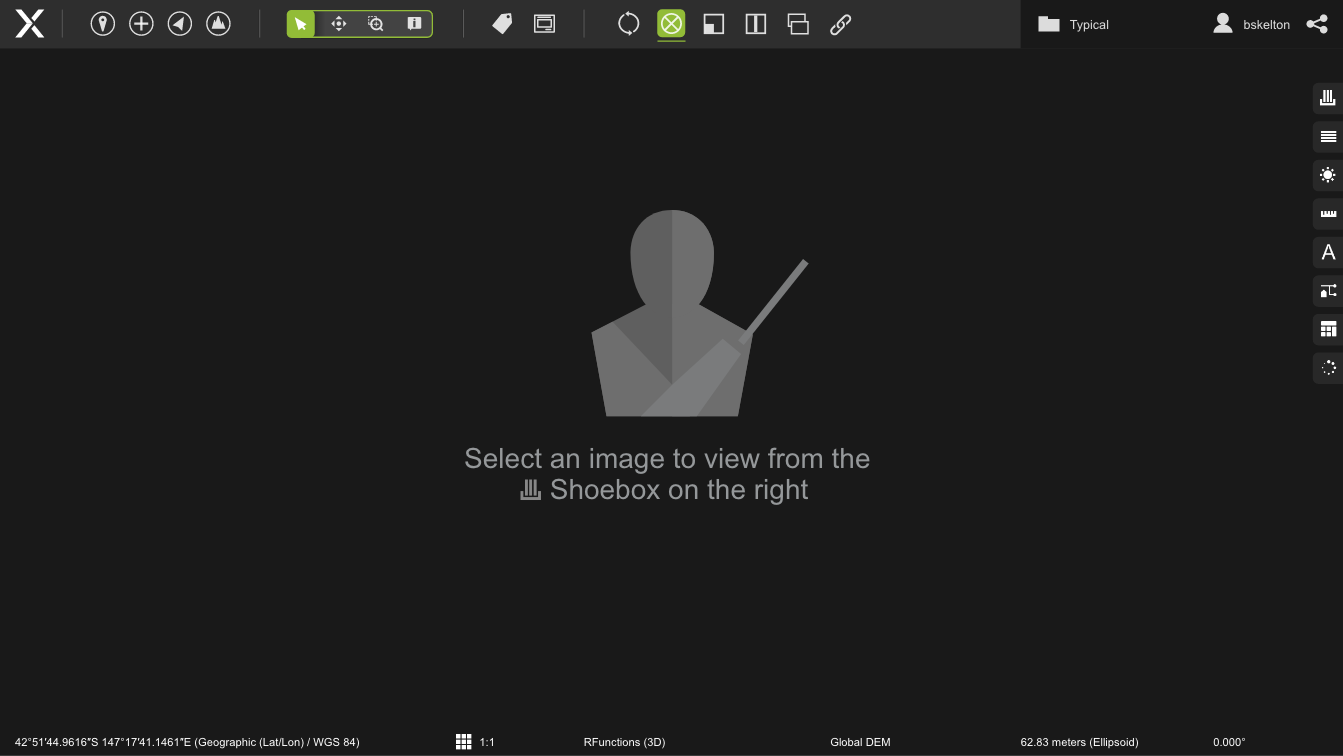
Task: Click the circular refresh arrows icon
Action: [x=628, y=24]
